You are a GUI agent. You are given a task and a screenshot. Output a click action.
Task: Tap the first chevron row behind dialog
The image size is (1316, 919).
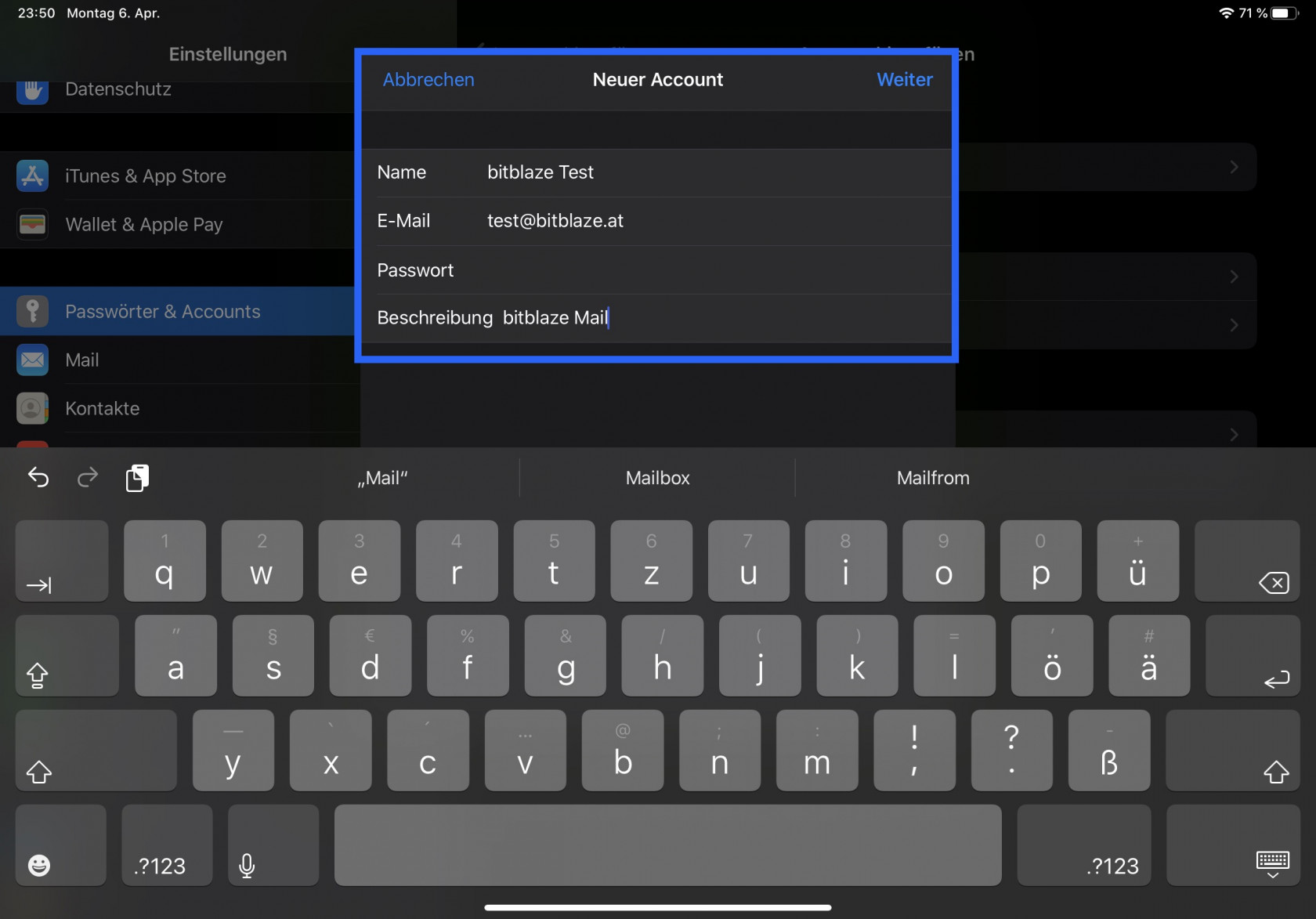click(x=1106, y=167)
